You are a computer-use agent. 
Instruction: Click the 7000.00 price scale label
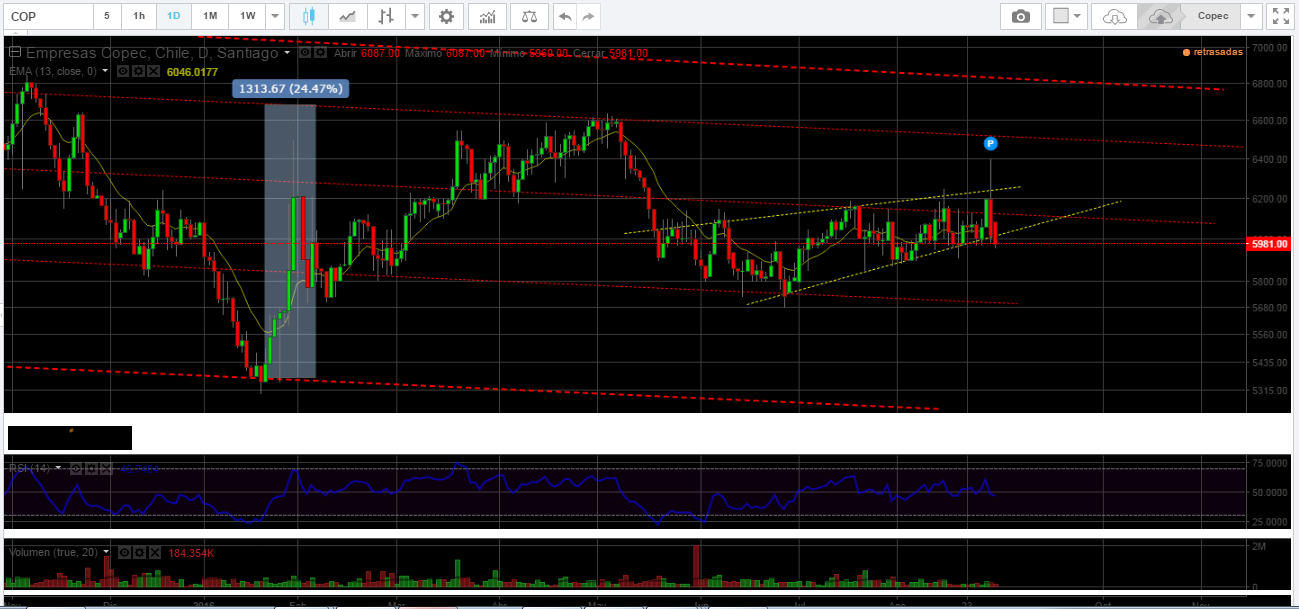point(1269,48)
